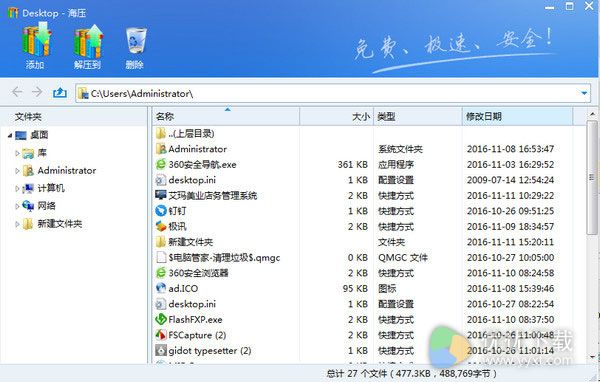
Task: Select Administrator in the folder tree
Action: 67,171
